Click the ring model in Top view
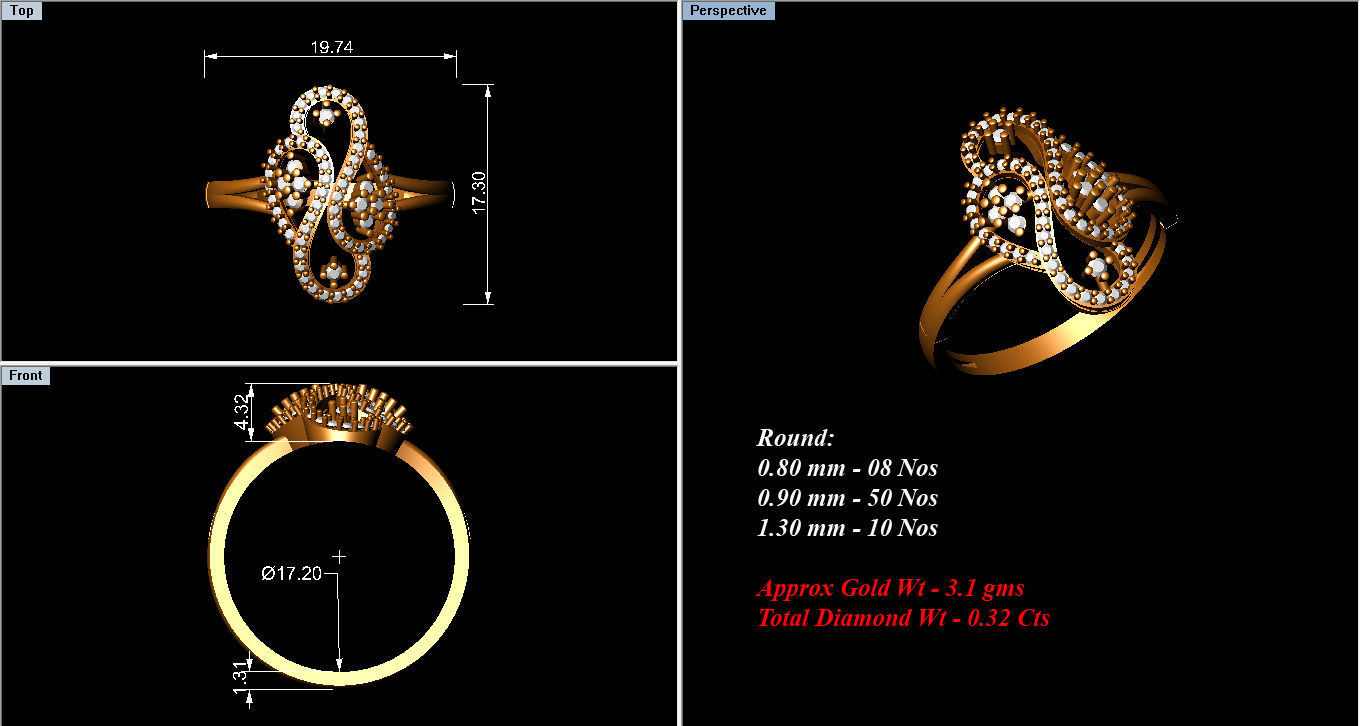Viewport: 1360px width, 726px height. [331, 194]
